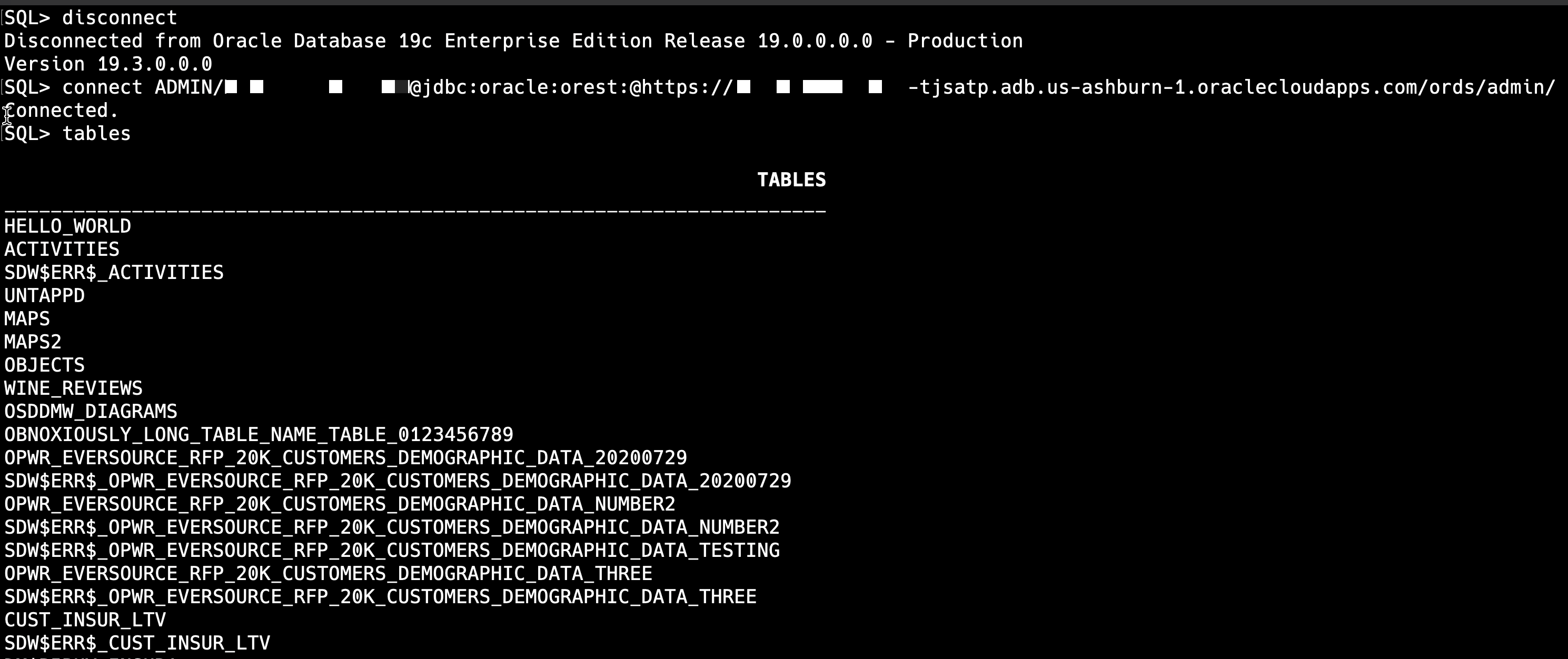The height and width of the screenshot is (659, 1568).
Task: Select the SDW$ERR$_ACTIVITIES row
Action: click(x=114, y=273)
